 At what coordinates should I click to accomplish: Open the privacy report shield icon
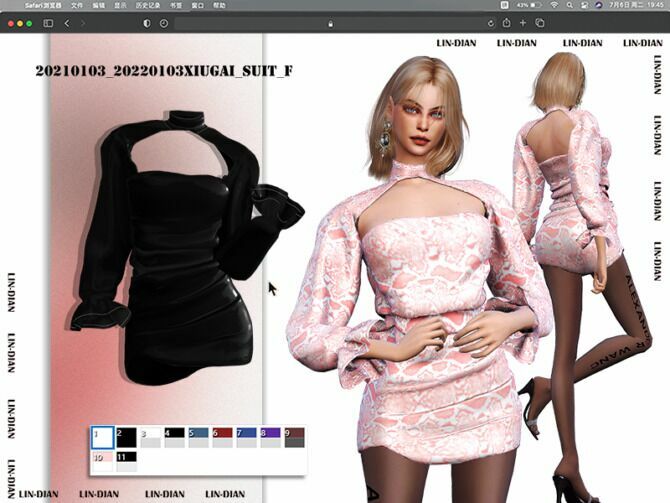pyautogui.click(x=147, y=23)
